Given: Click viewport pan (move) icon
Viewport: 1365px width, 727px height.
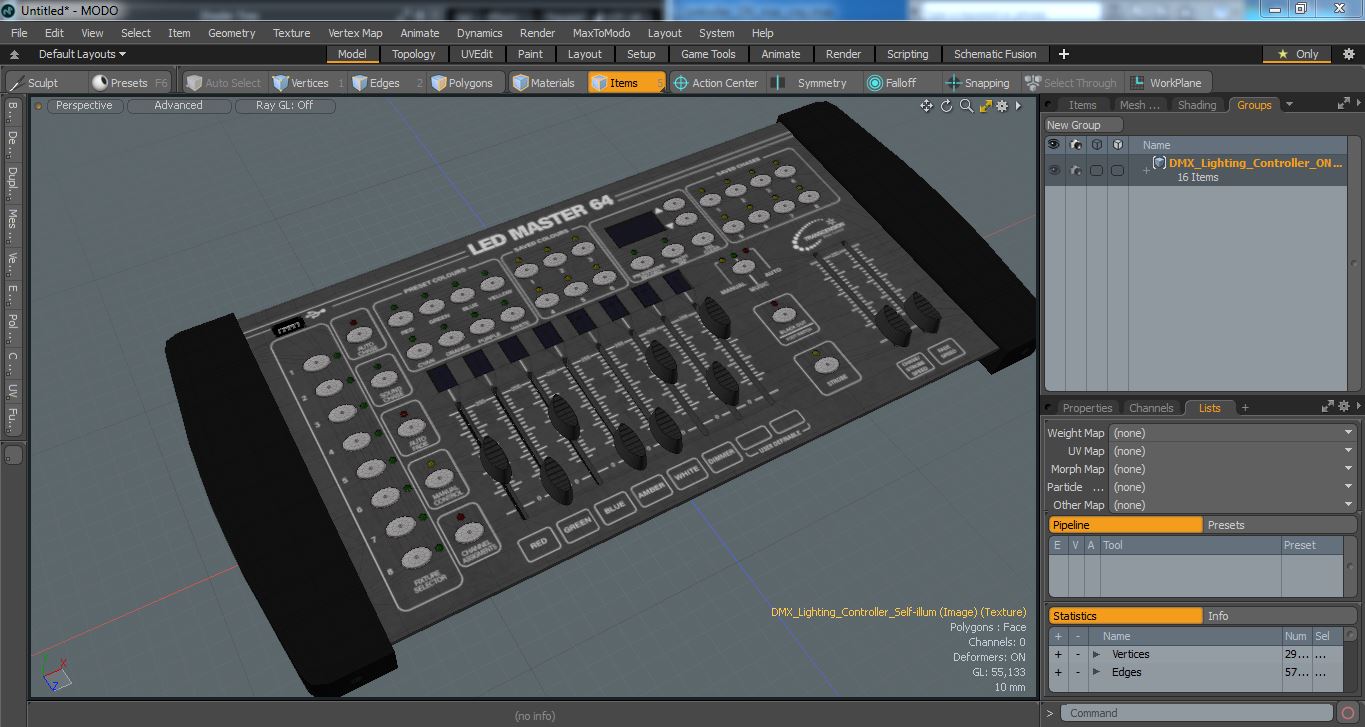Looking at the screenshot, I should coord(926,106).
